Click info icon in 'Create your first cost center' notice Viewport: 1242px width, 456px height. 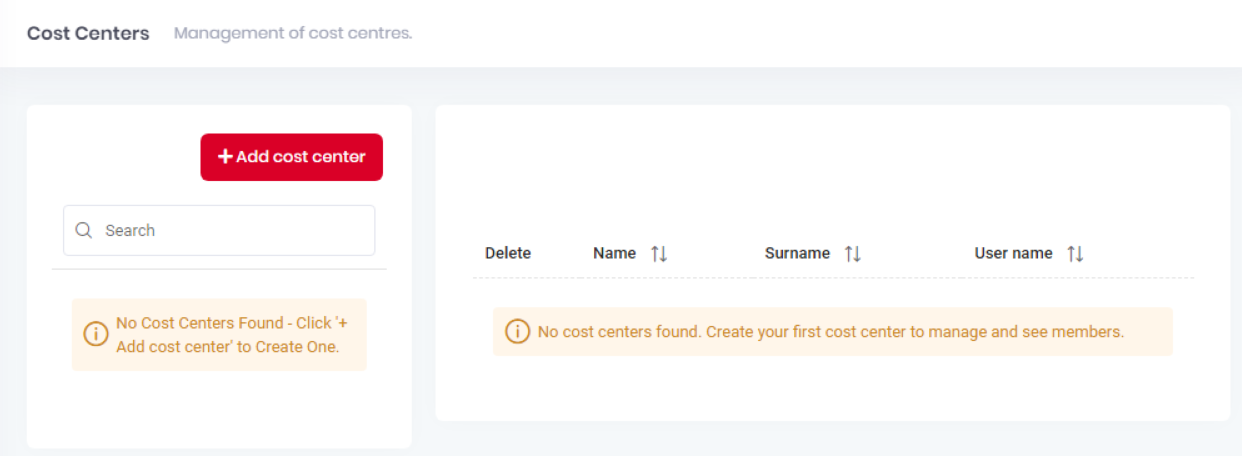pos(517,331)
